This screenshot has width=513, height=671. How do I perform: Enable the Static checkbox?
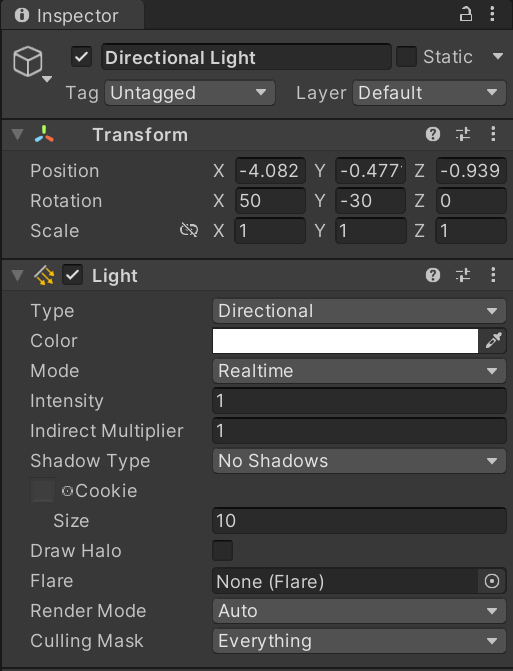pos(406,57)
